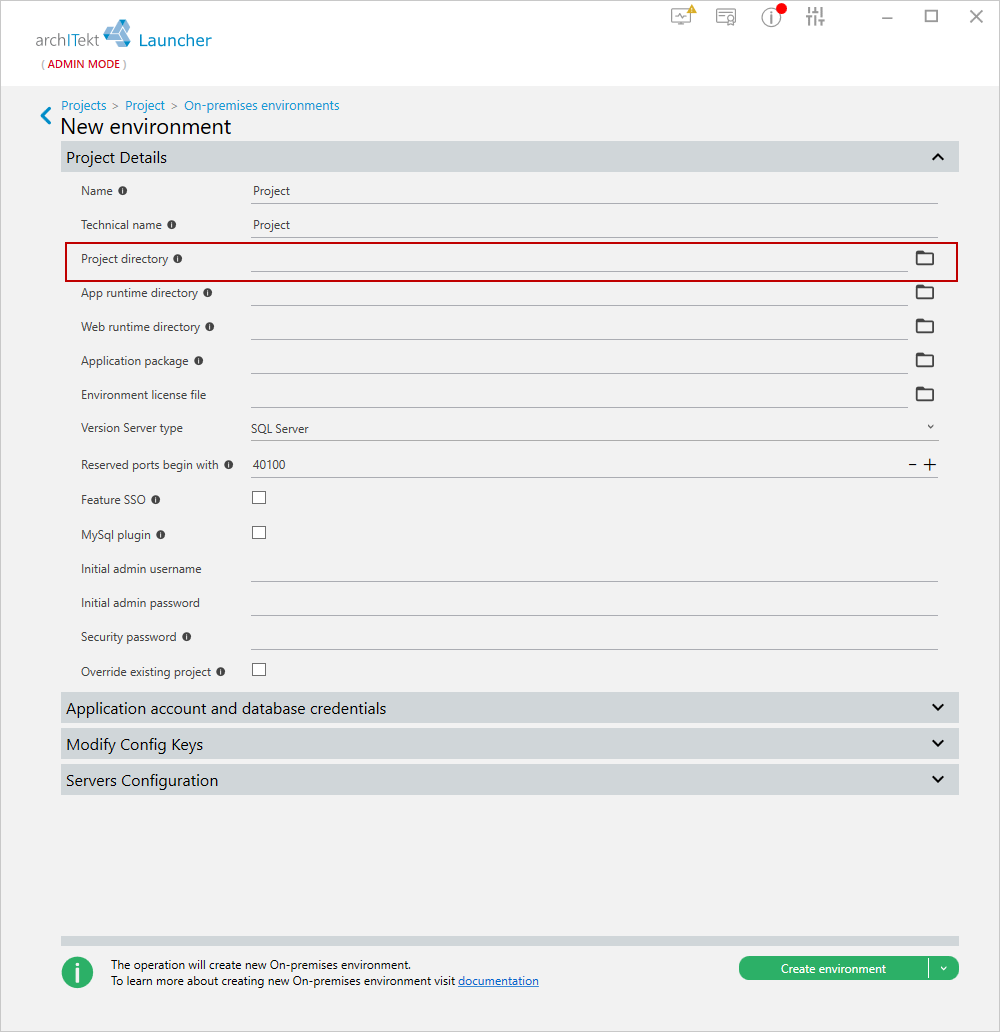Open the system monitor warning icon
The height and width of the screenshot is (1032, 1000).
pos(683,15)
